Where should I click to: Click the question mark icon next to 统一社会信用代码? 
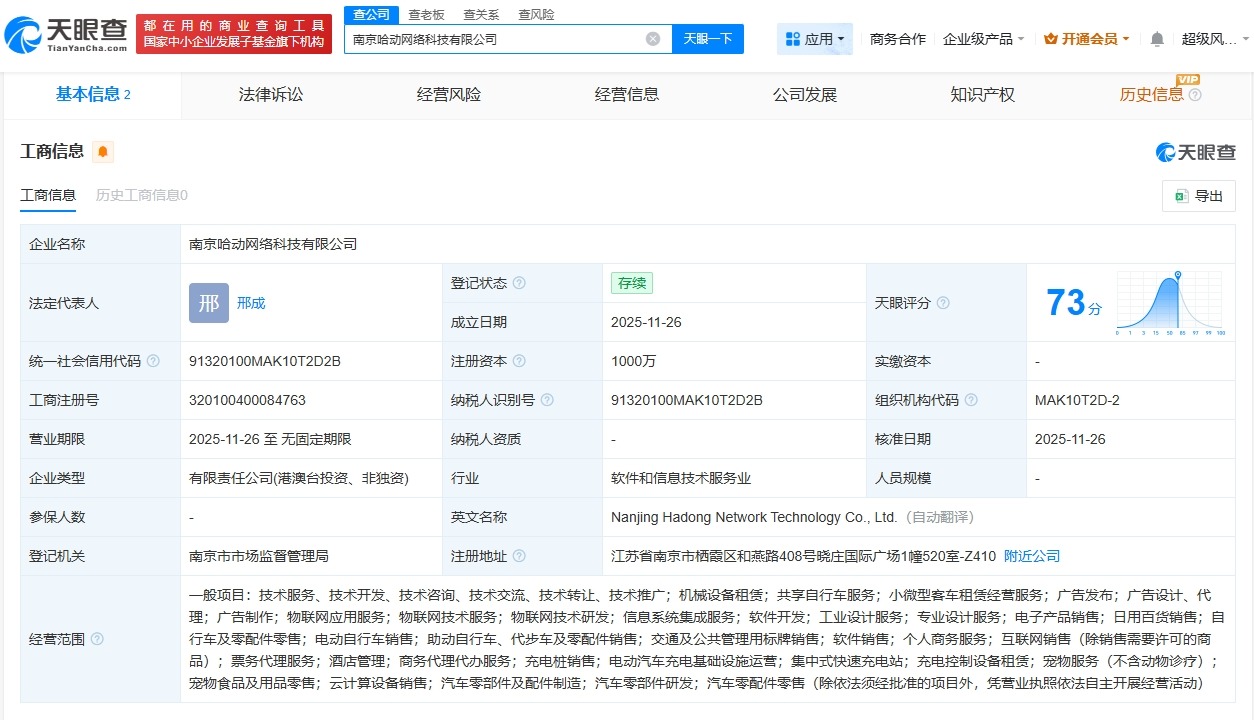click(x=153, y=360)
